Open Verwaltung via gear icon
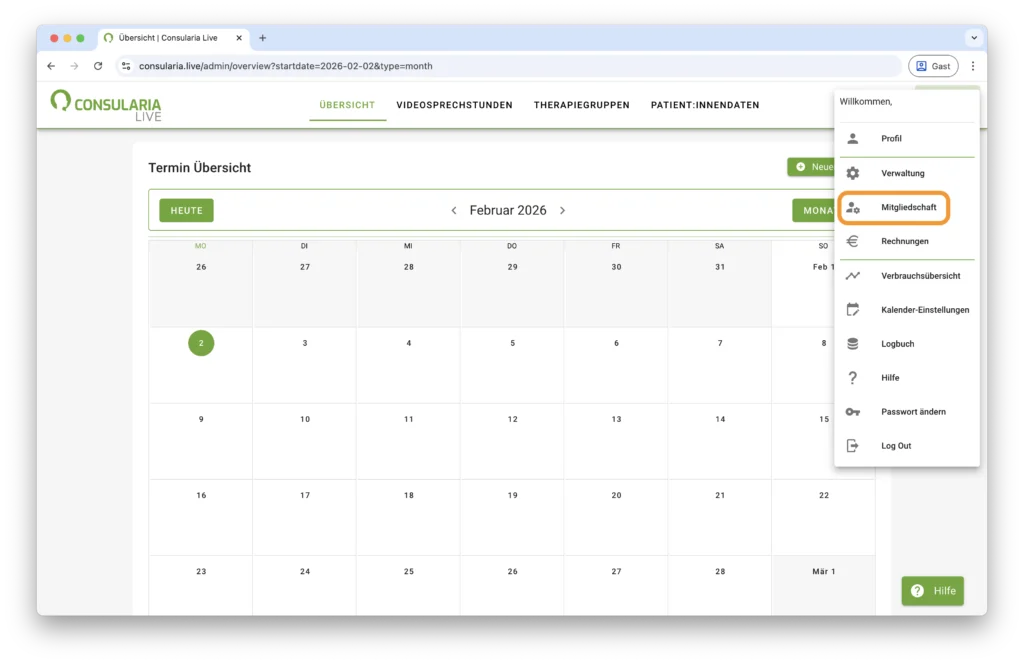 click(852, 173)
